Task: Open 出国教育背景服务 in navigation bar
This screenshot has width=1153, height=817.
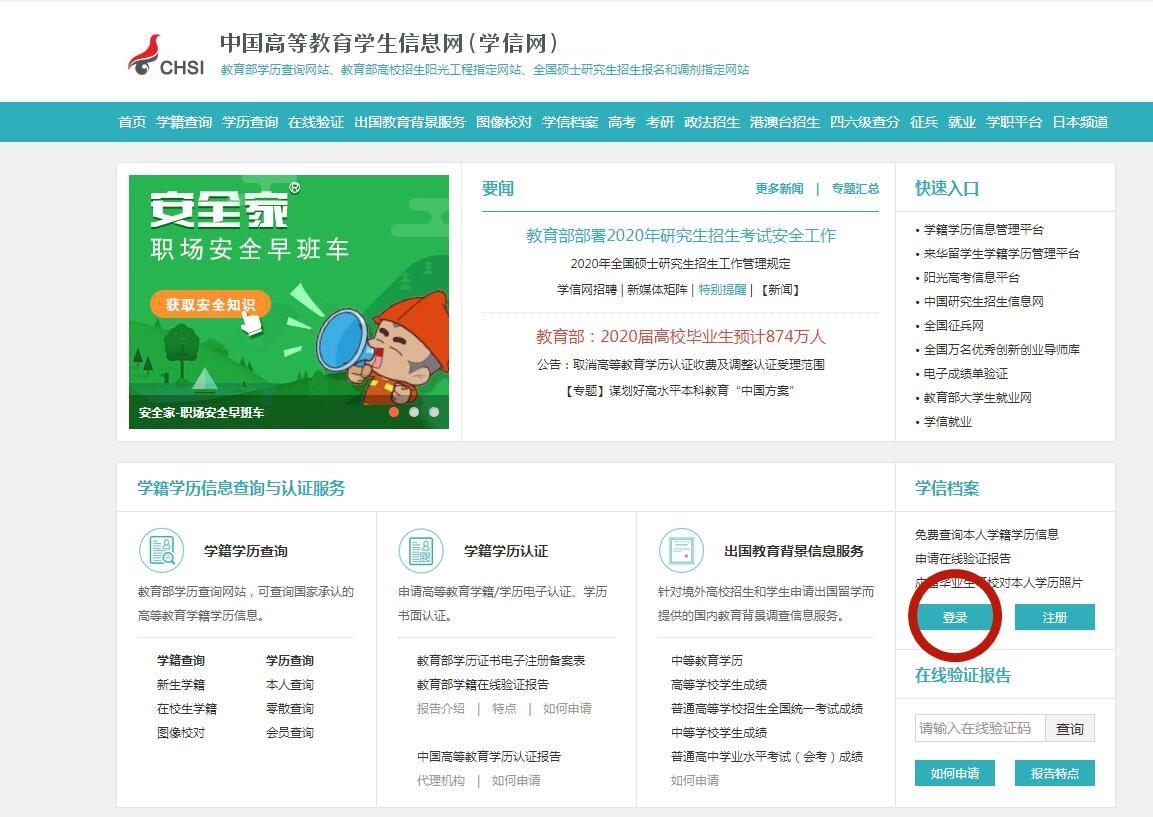Action: [410, 122]
